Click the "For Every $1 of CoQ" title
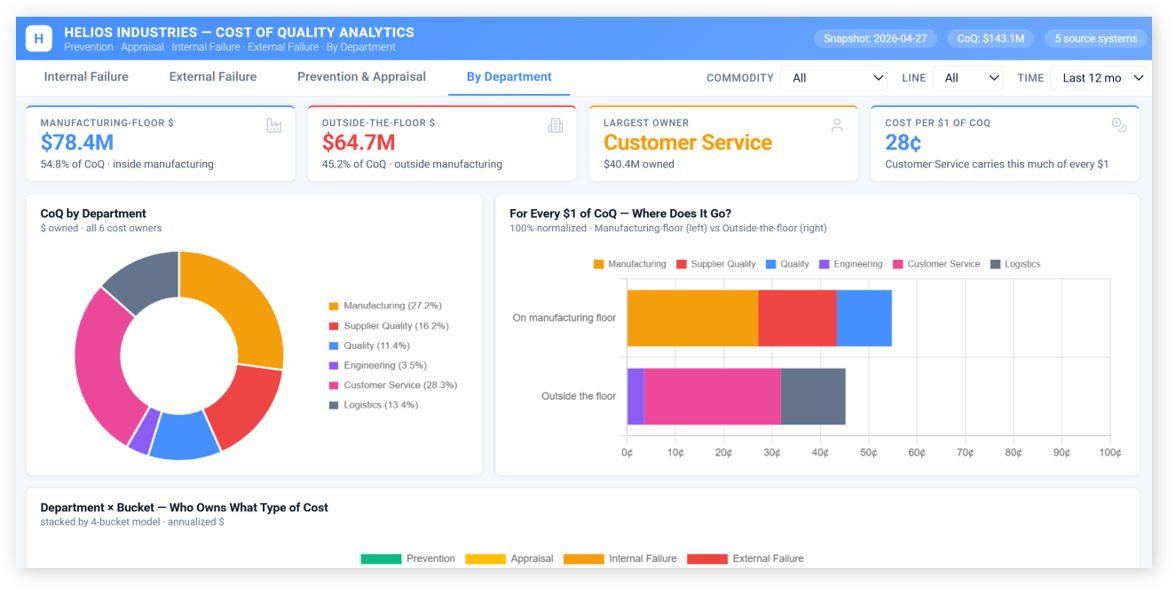The height and width of the screenshot is (590, 1174). coord(621,213)
